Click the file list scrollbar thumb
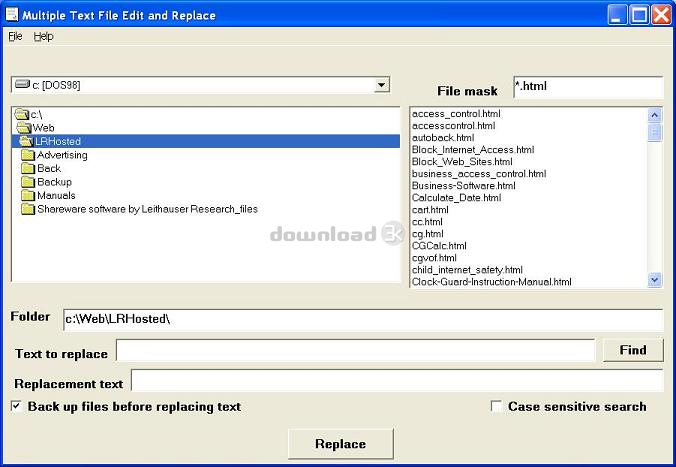 tap(654, 132)
